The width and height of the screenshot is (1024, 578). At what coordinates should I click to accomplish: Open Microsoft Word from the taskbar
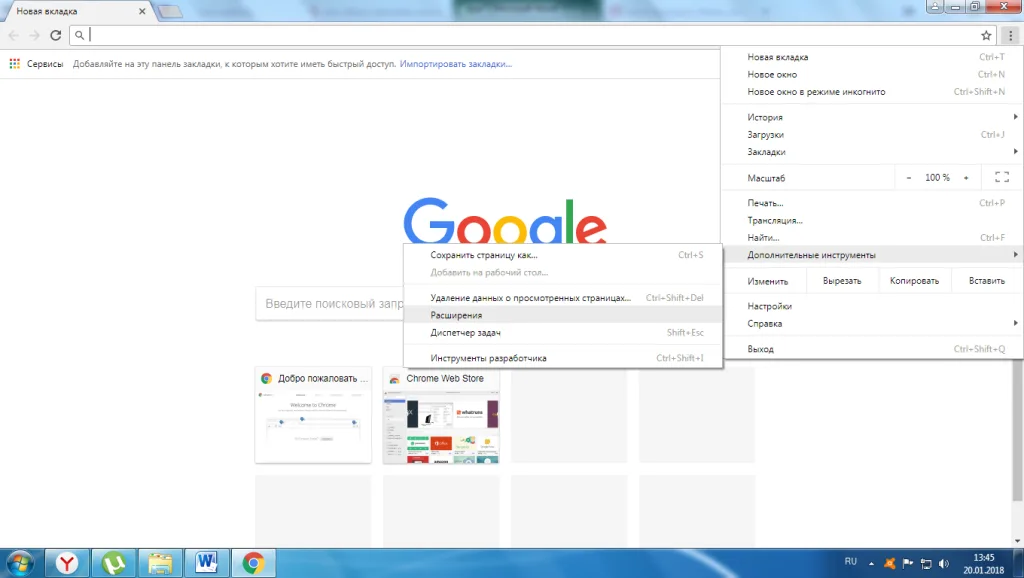pyautogui.click(x=207, y=563)
